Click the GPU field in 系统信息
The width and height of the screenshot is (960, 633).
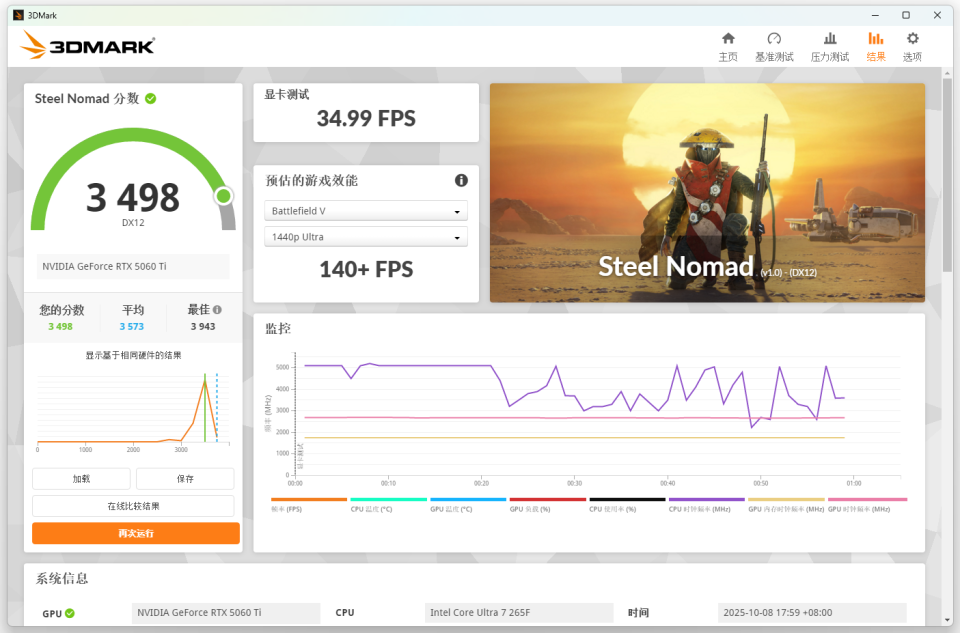point(226,612)
